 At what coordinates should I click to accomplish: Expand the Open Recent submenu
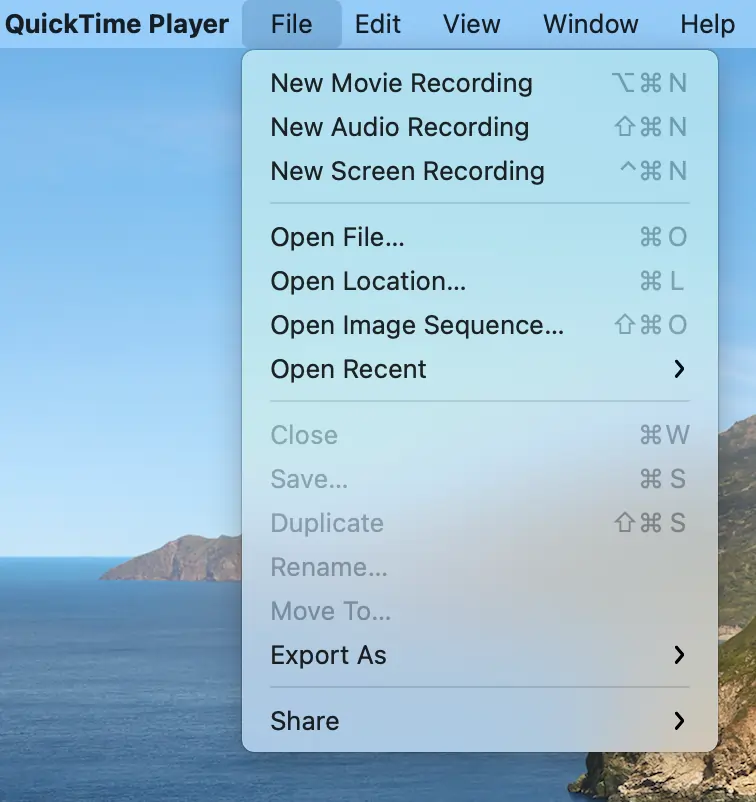tap(480, 369)
